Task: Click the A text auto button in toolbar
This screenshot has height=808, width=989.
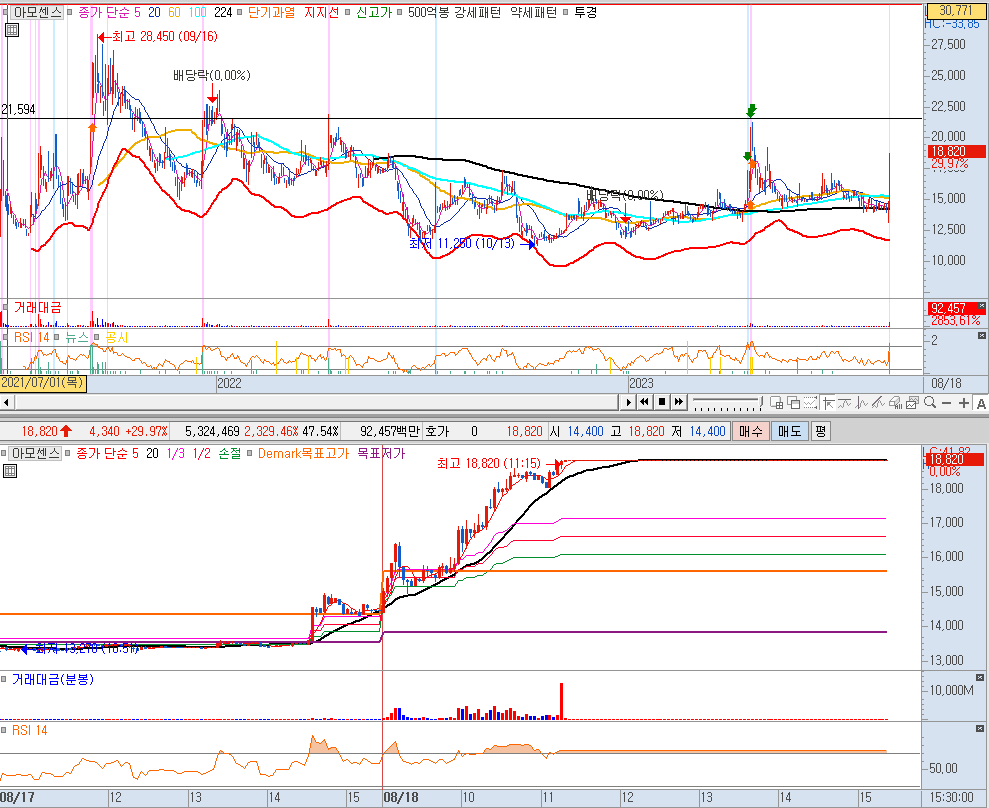Action: coord(981,402)
